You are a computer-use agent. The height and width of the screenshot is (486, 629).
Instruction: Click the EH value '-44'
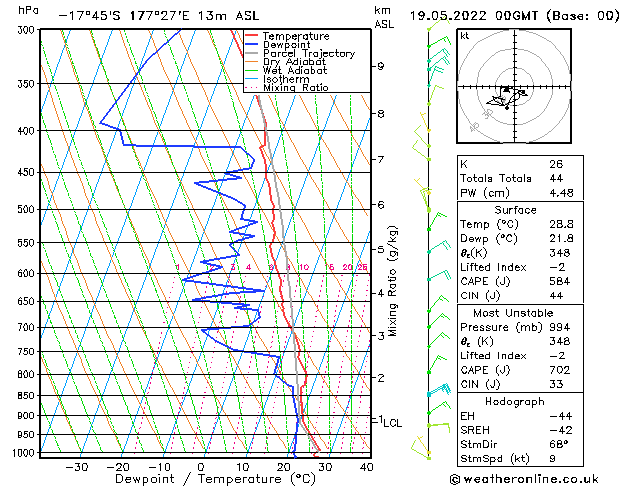[x=561, y=416]
